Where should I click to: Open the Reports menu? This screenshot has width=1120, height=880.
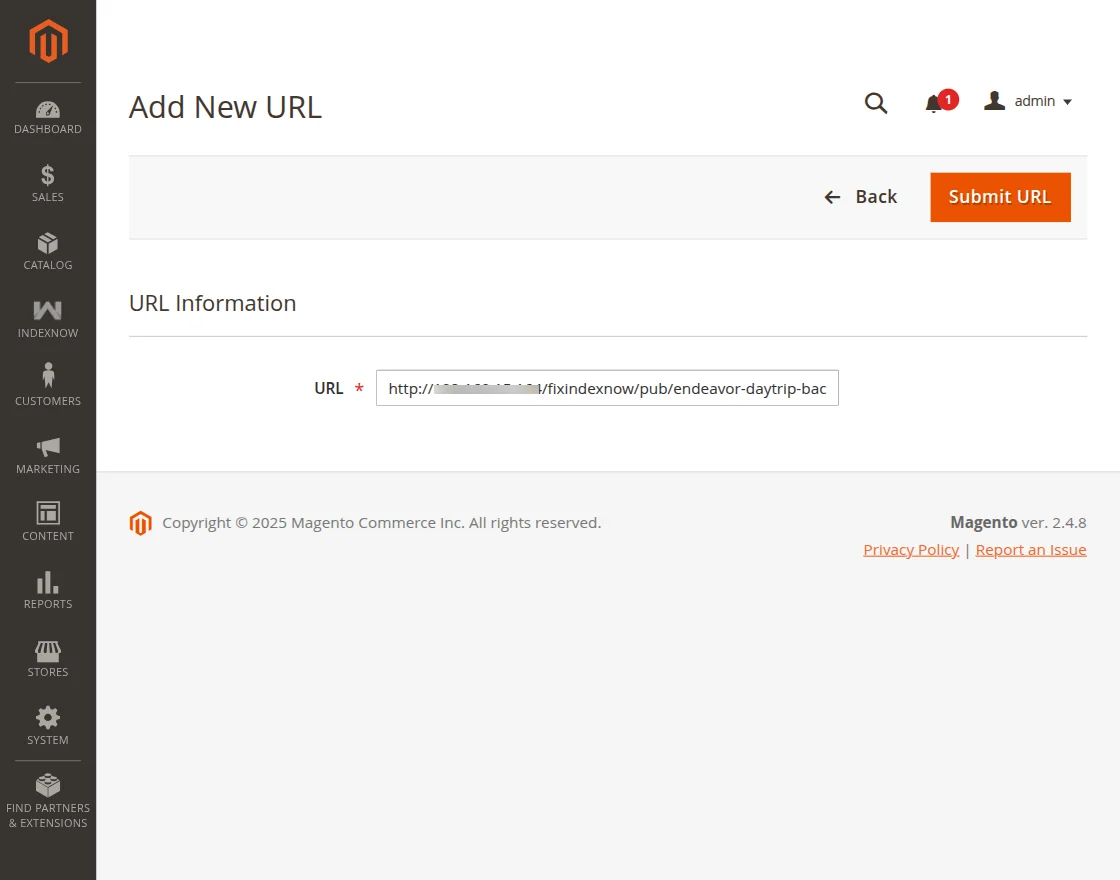pos(47,590)
